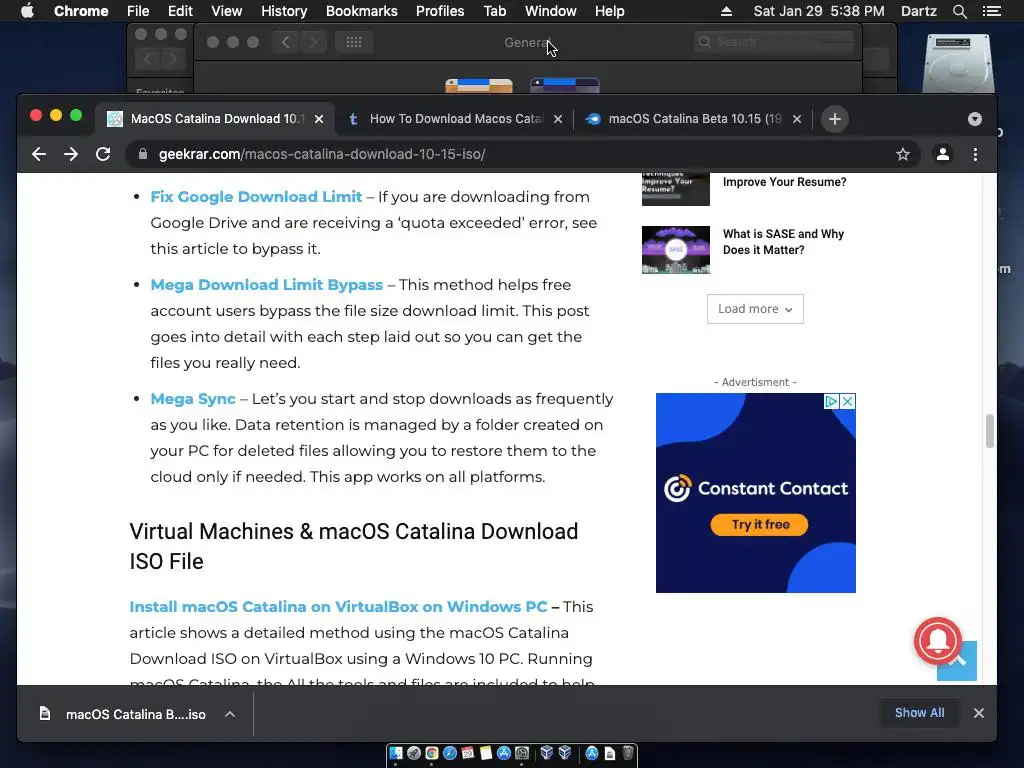
Task: Open Spotlight search magnifier icon
Action: click(x=959, y=11)
